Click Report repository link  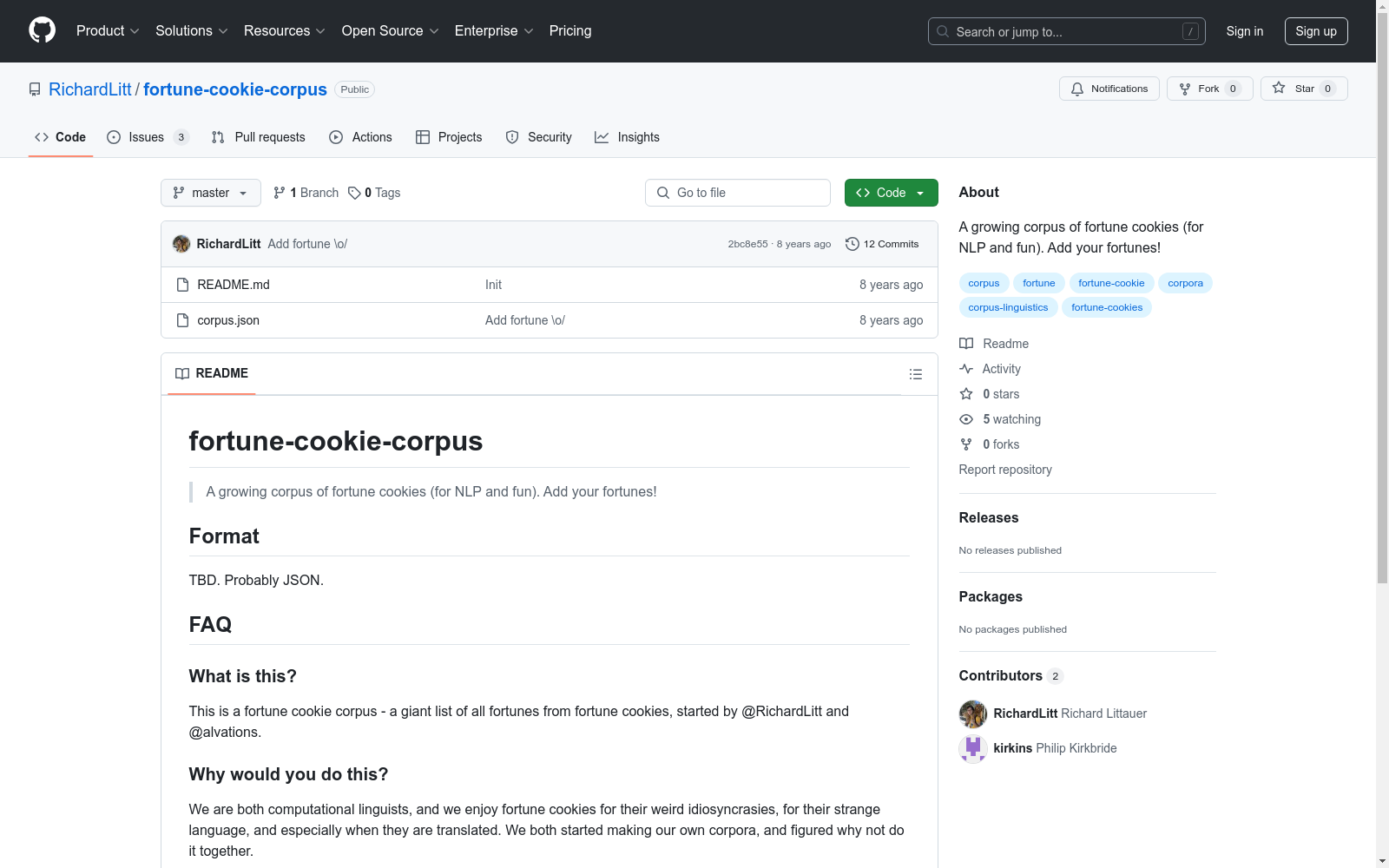click(x=1005, y=470)
